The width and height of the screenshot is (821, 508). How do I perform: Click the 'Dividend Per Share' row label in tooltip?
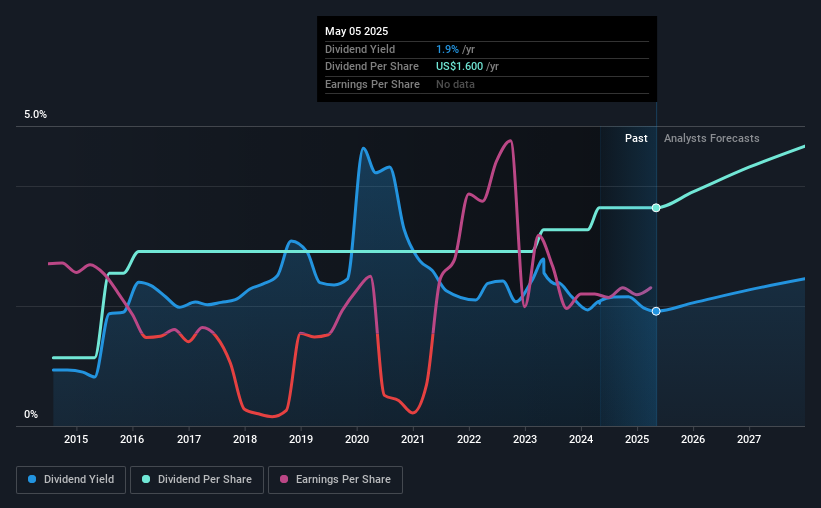[x=372, y=67]
